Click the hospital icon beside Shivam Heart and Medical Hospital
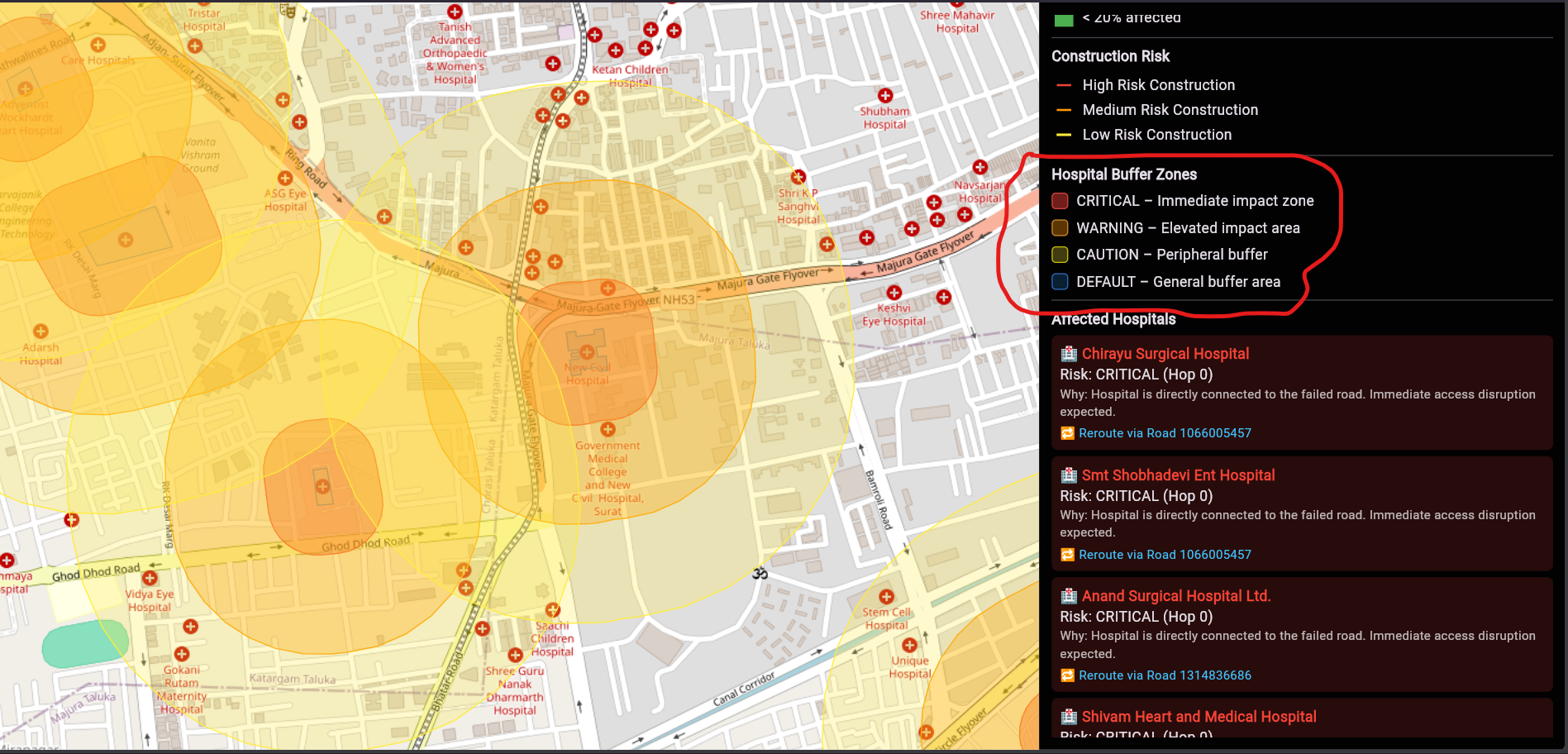 (x=1069, y=717)
